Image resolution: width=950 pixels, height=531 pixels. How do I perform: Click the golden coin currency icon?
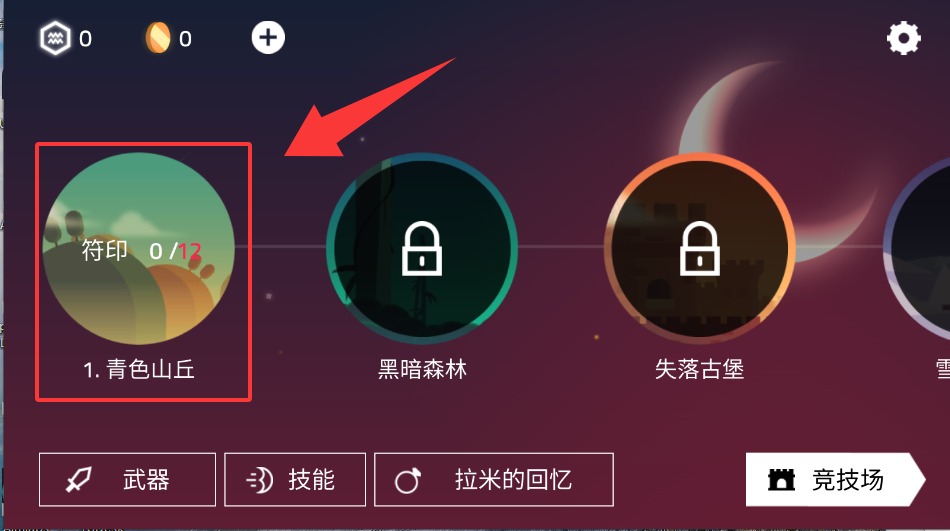click(158, 38)
